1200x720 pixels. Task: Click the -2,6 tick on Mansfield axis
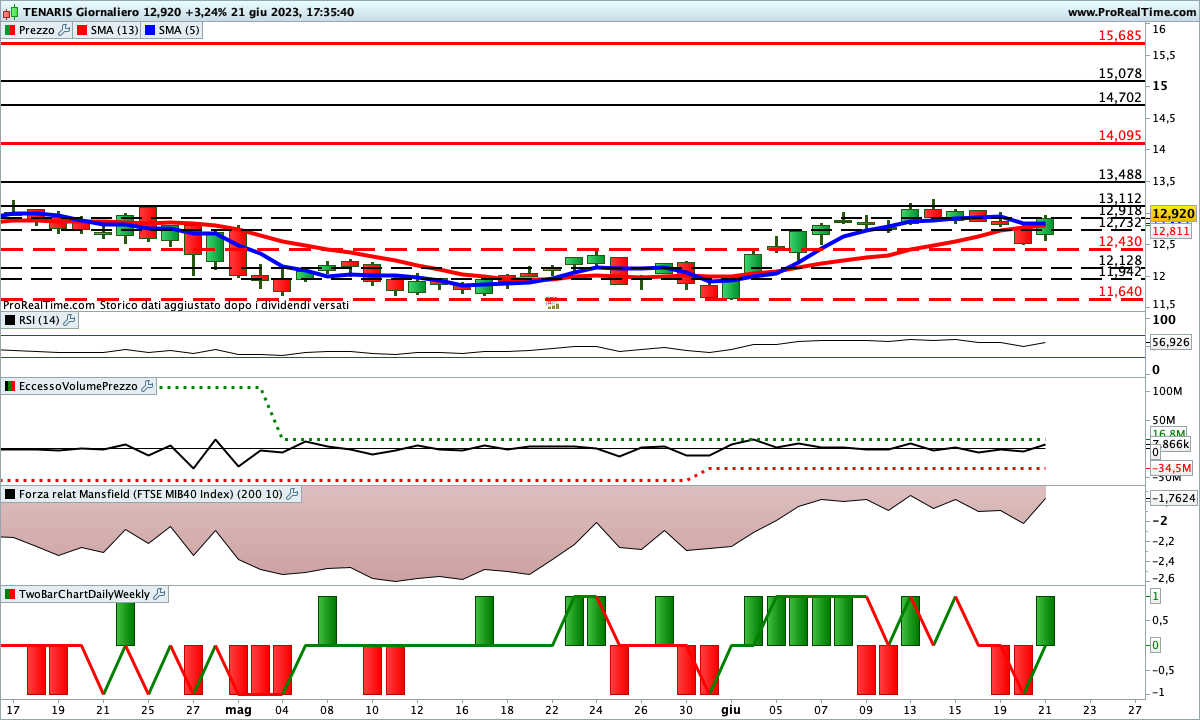click(1161, 578)
